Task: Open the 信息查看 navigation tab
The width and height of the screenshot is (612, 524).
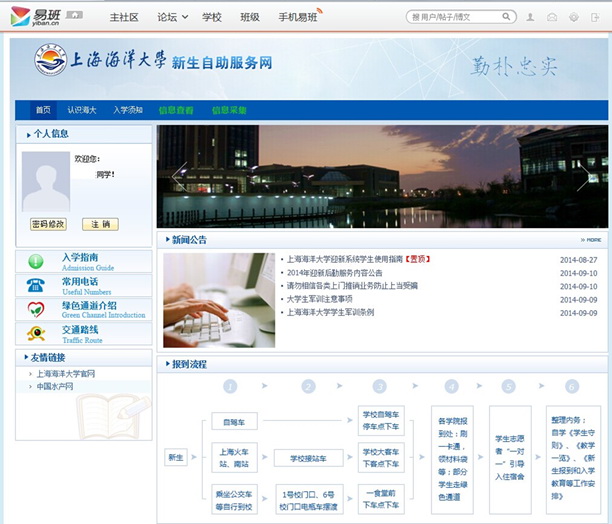Action: click(176, 110)
